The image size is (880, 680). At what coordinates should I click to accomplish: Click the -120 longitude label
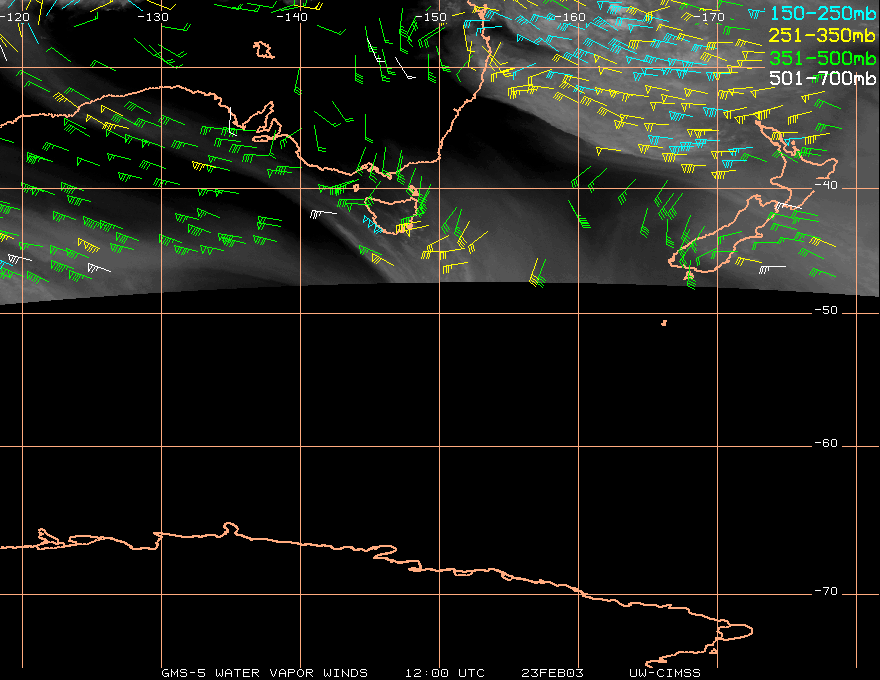[15, 17]
